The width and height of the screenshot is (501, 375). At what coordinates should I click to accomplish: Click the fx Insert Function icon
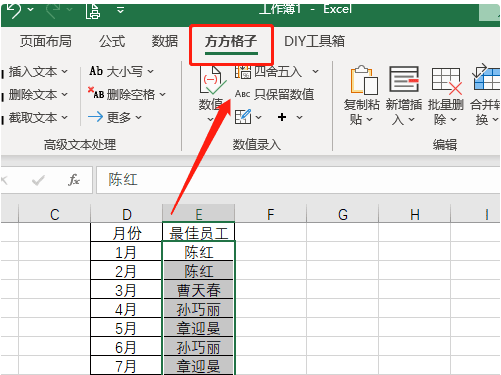74,180
